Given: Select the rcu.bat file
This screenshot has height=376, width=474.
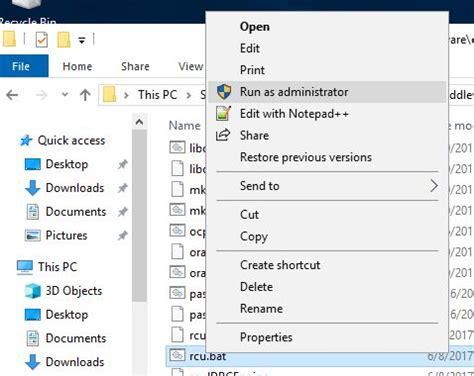Looking at the screenshot, I should tap(207, 356).
